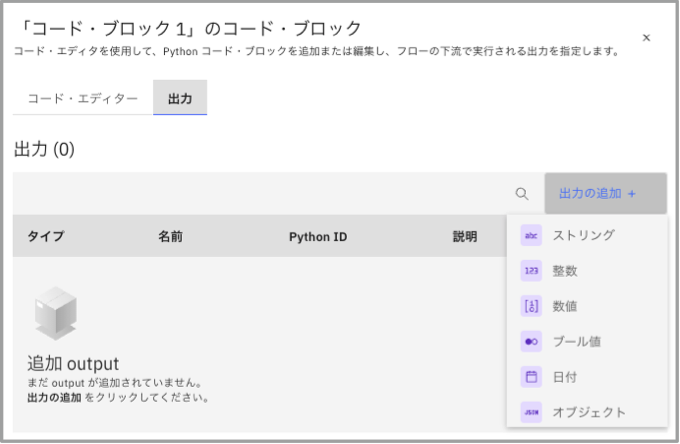This screenshot has height=444, width=680.
Task: Open the 出力の追加 + dropdown button
Action: tap(605, 193)
